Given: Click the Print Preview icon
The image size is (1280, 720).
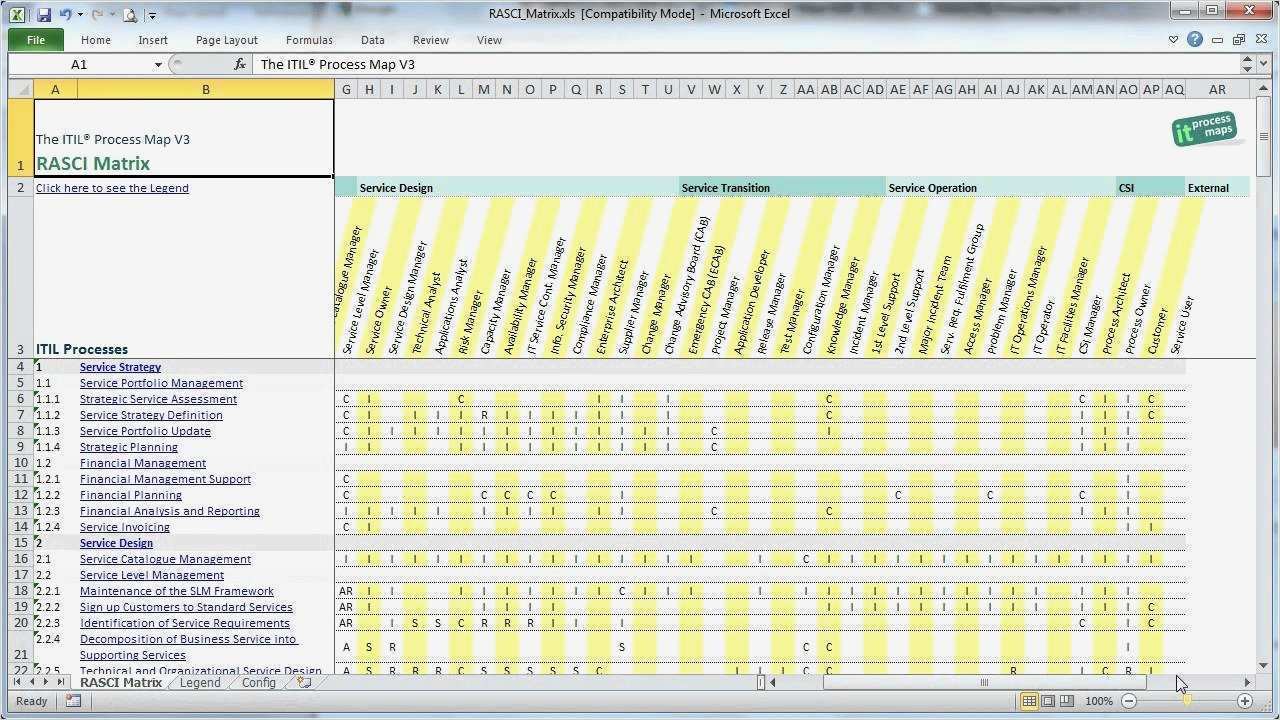Looking at the screenshot, I should point(130,15).
